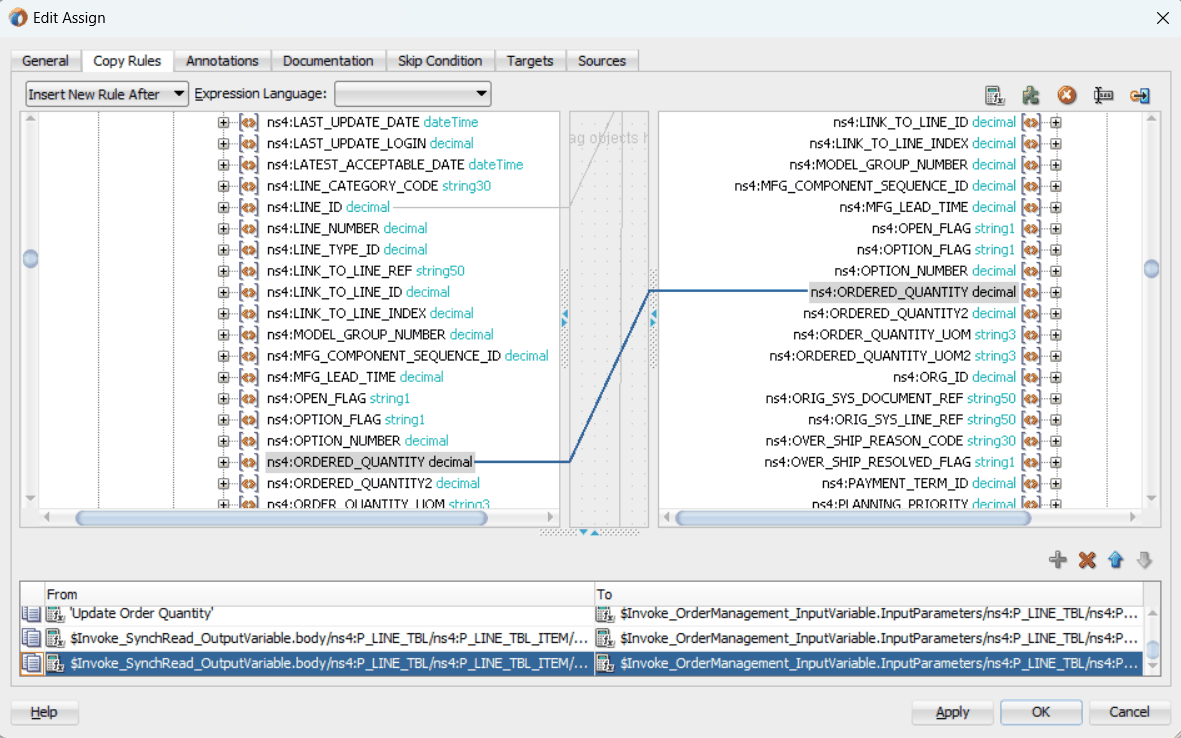The height and width of the screenshot is (738, 1181).
Task: Open the Annotations tab
Action: click(222, 61)
